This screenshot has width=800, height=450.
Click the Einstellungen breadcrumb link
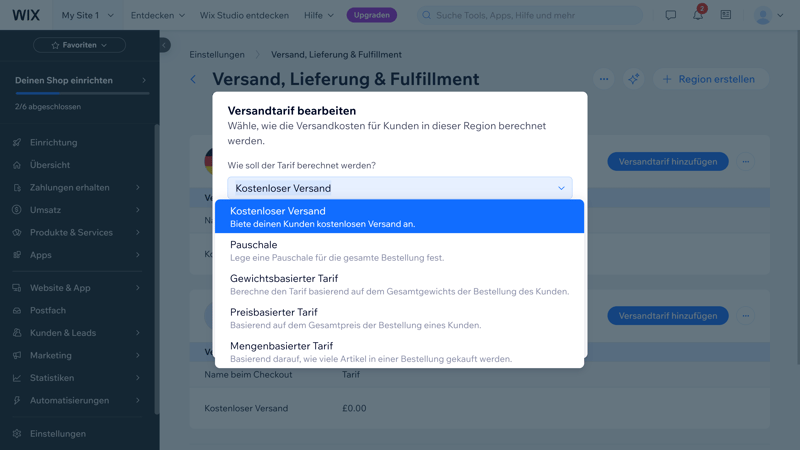coord(217,54)
